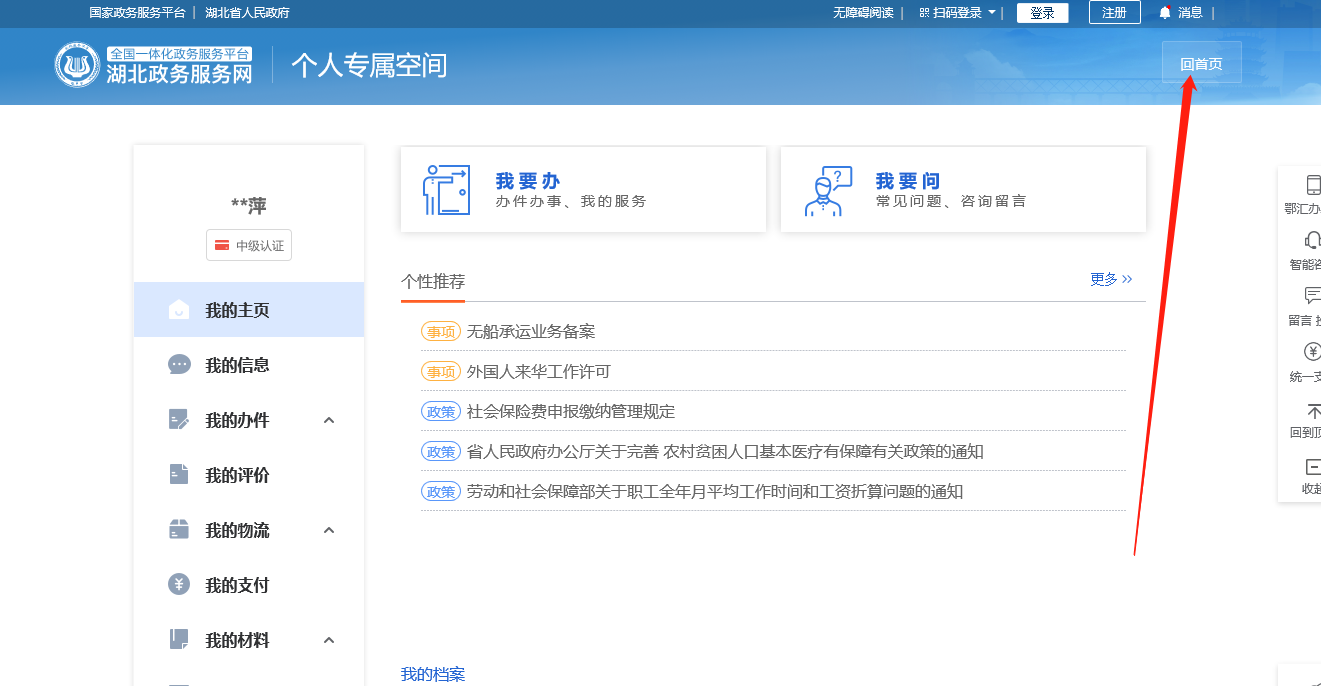Click the QR scan login icon
This screenshot has width=1321, height=686.
tap(925, 13)
